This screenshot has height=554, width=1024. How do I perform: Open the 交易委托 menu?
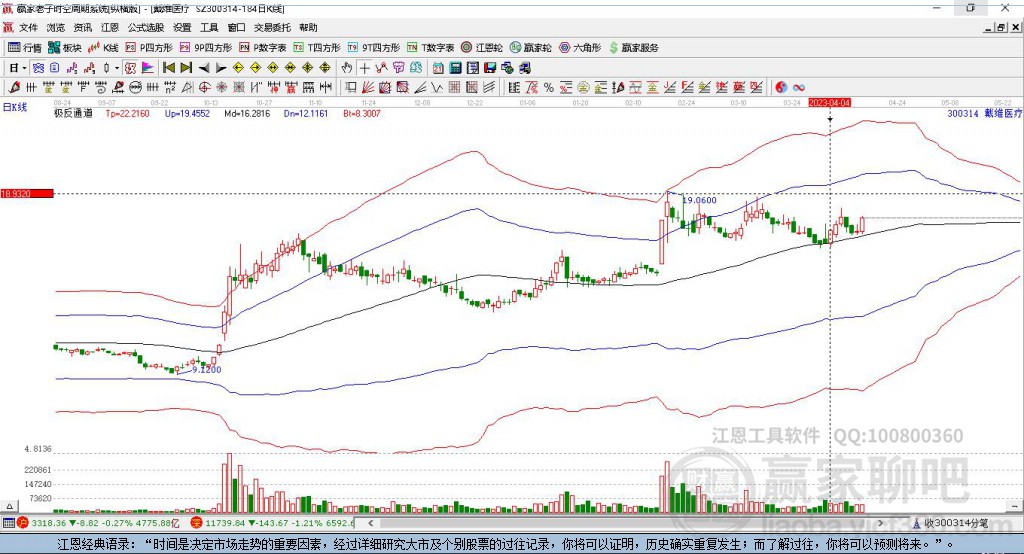point(272,27)
